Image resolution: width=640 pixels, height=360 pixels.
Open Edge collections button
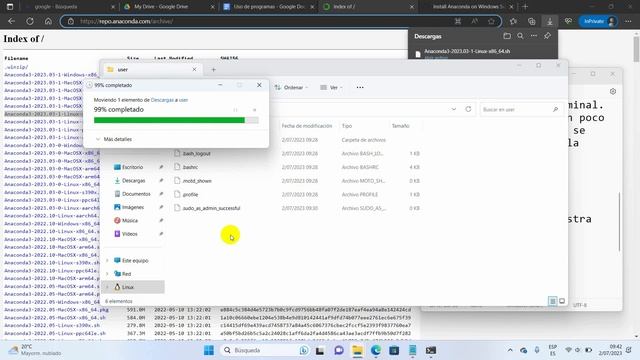pyautogui.click(x=531, y=21)
